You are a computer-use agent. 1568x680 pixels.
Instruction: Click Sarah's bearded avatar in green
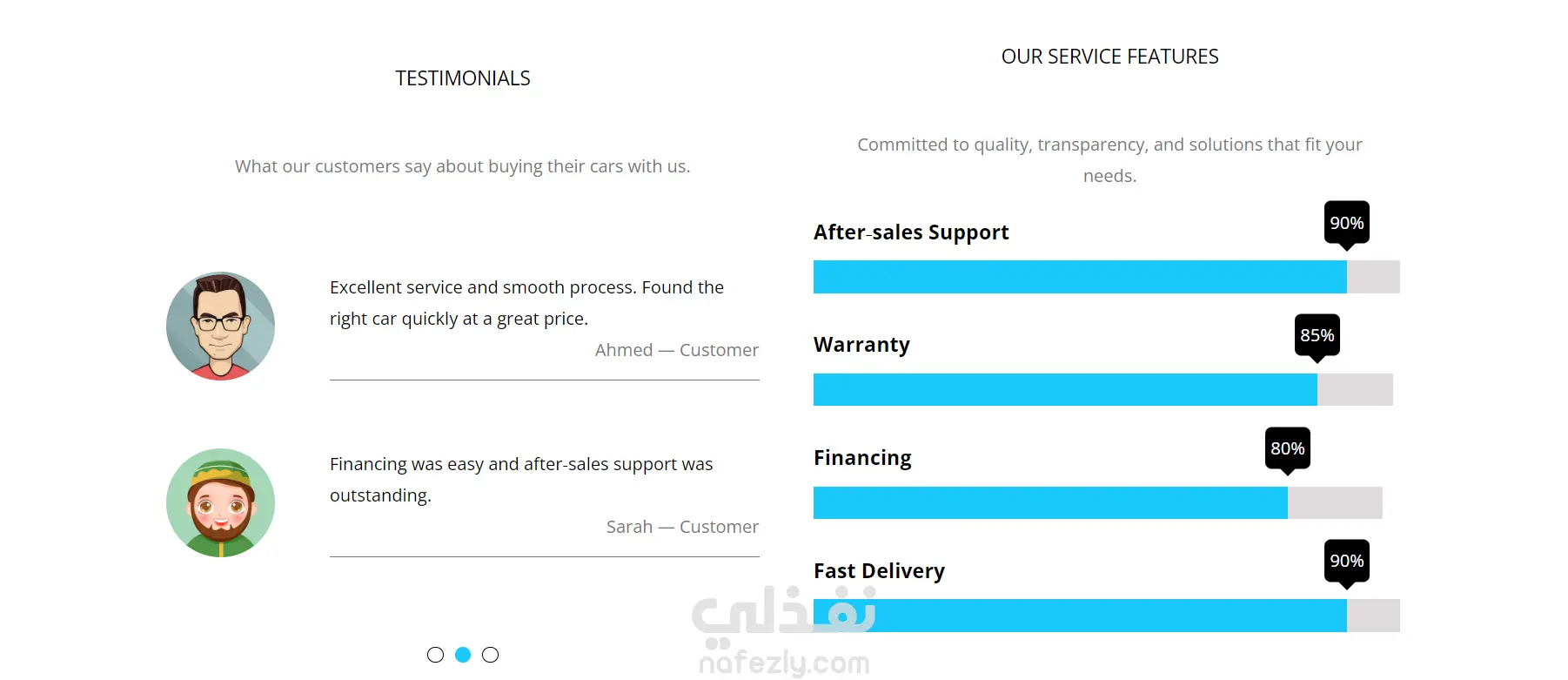(220, 502)
